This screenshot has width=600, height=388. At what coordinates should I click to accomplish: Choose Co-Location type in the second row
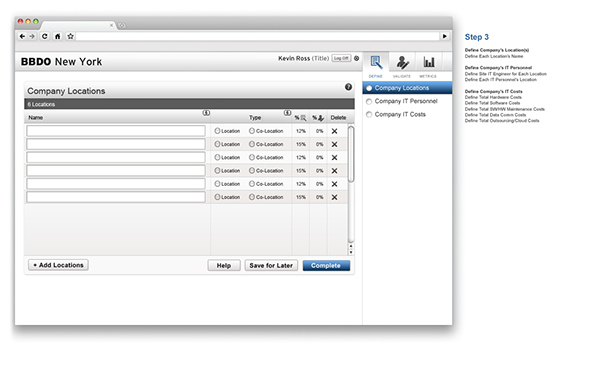pos(252,144)
